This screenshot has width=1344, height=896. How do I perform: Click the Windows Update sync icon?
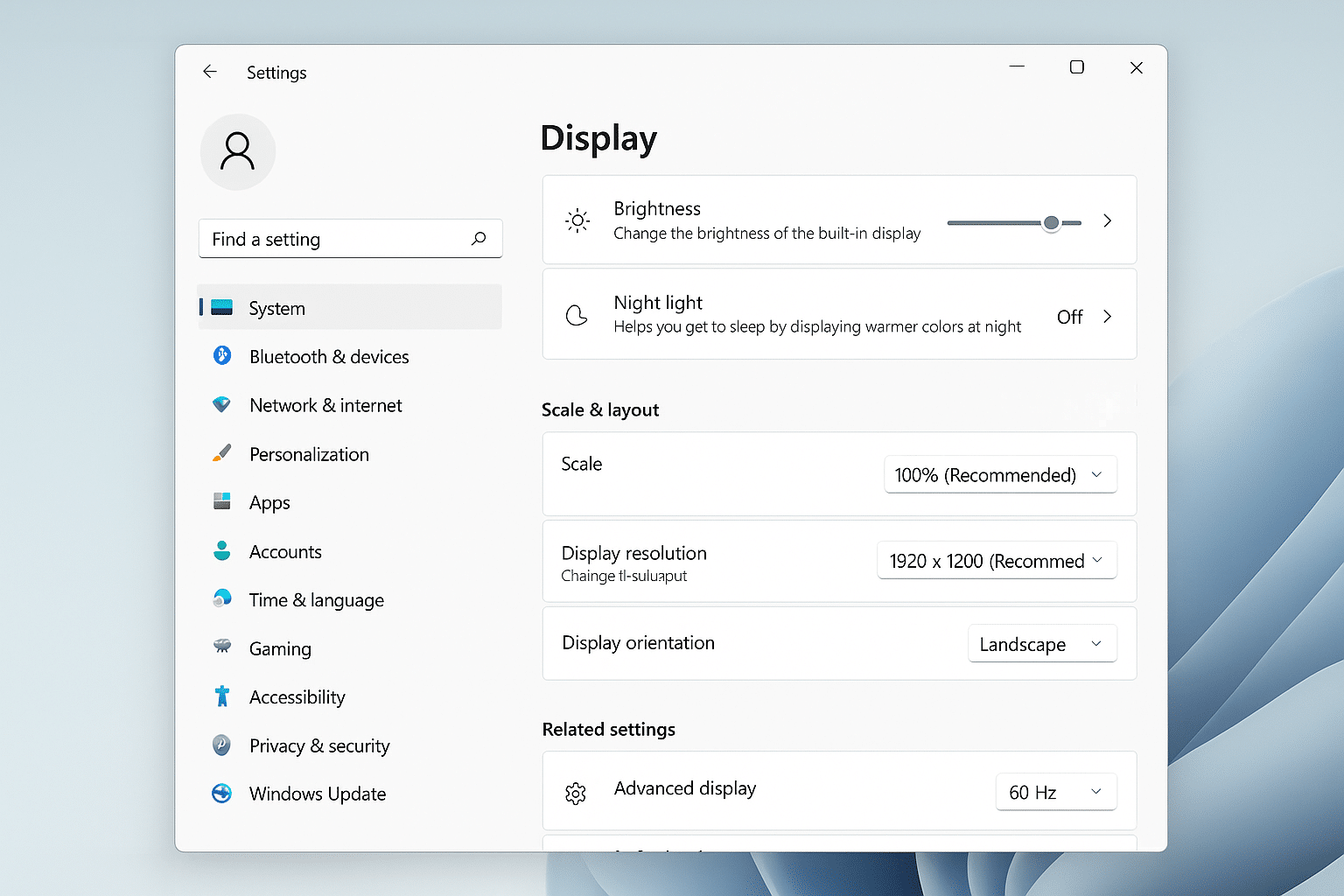point(222,794)
